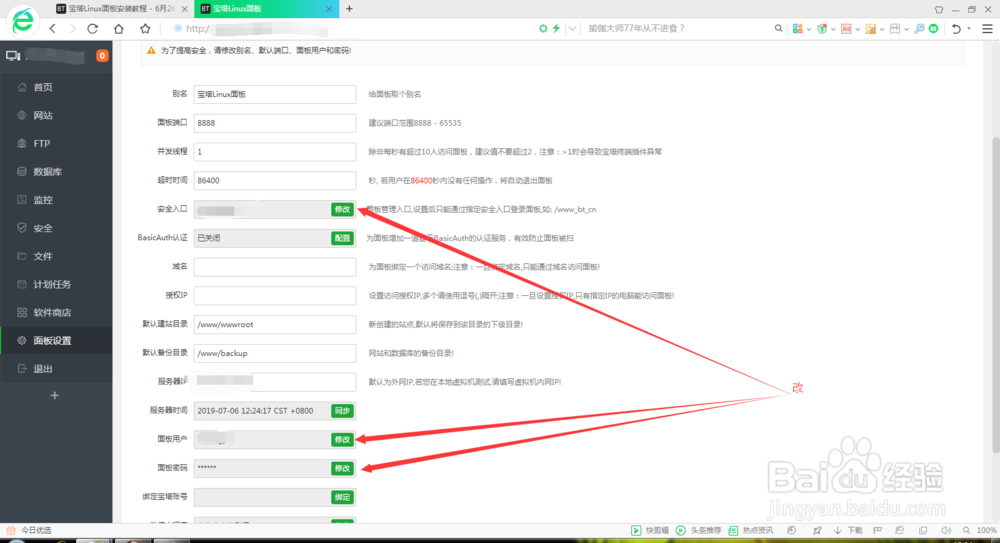Open 安全 in the sidebar
Image resolution: width=1000 pixels, height=543 pixels.
(56, 228)
